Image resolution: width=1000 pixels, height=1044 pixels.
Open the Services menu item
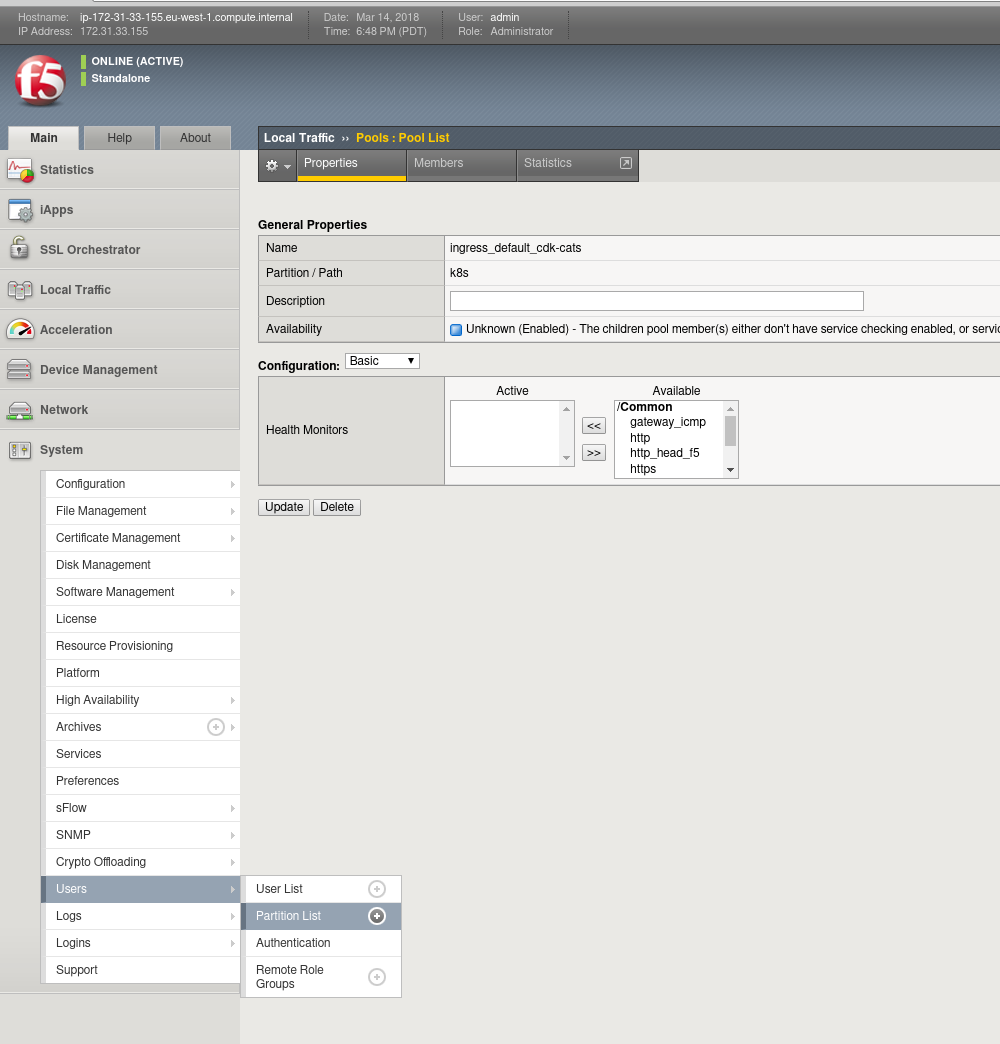142,754
